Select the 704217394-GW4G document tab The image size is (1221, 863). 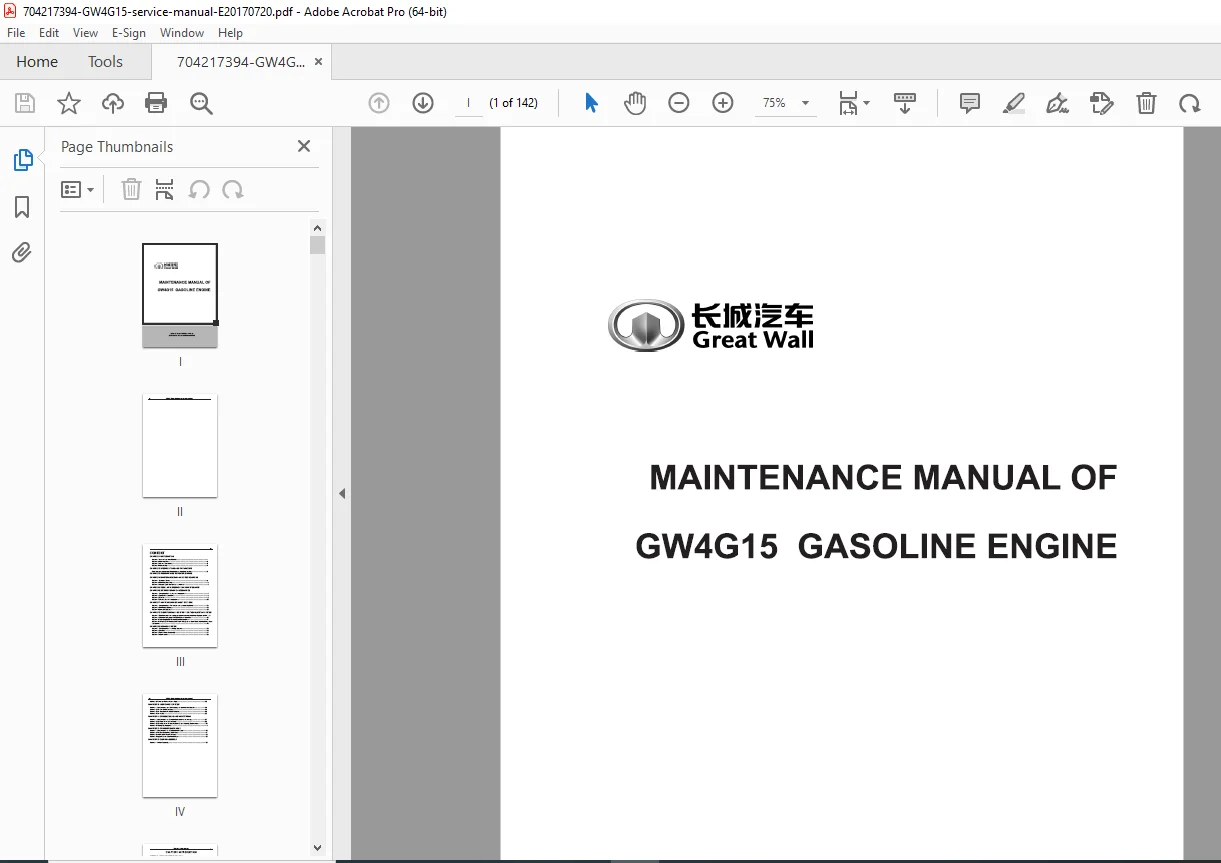click(241, 62)
